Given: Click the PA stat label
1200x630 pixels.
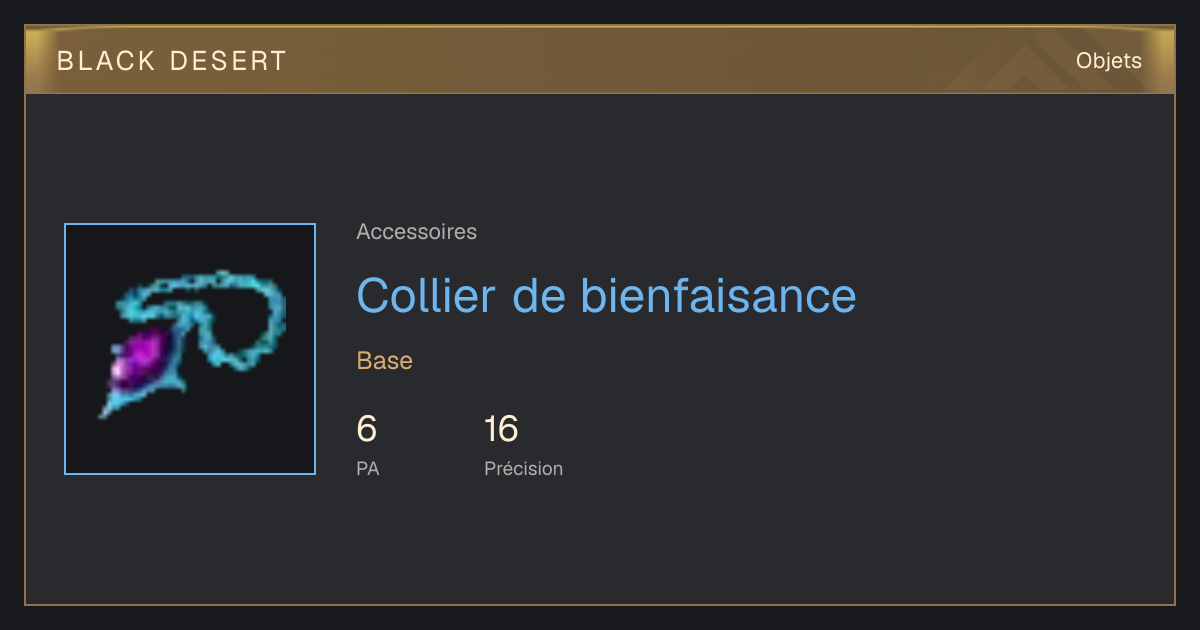Looking at the screenshot, I should (367, 468).
